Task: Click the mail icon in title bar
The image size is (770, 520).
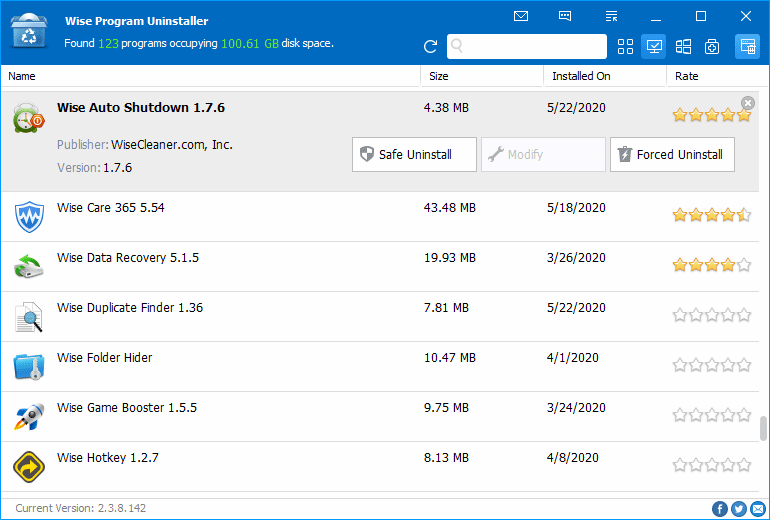Action: (521, 16)
